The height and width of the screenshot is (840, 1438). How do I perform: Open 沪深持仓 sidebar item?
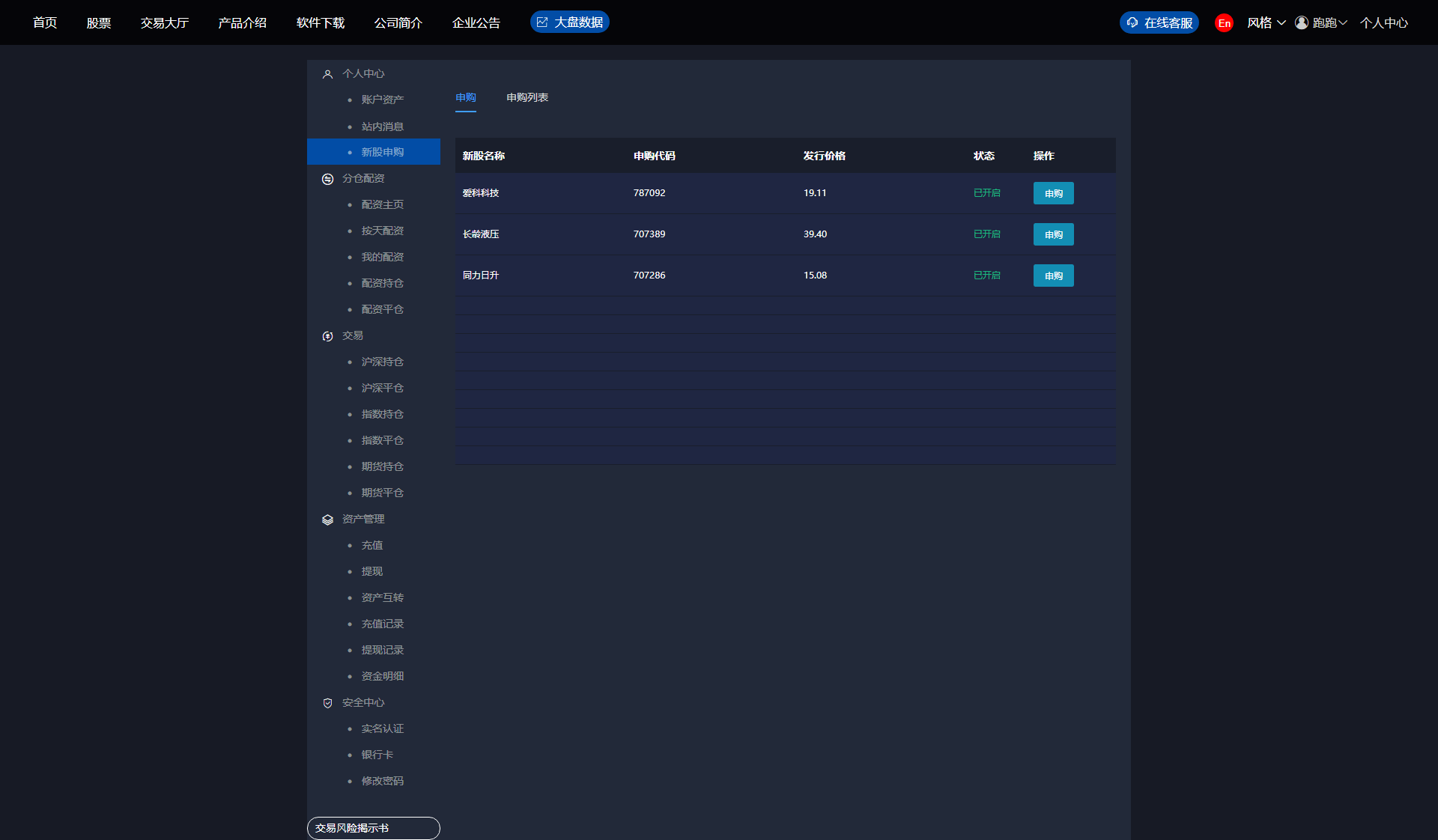(x=382, y=362)
